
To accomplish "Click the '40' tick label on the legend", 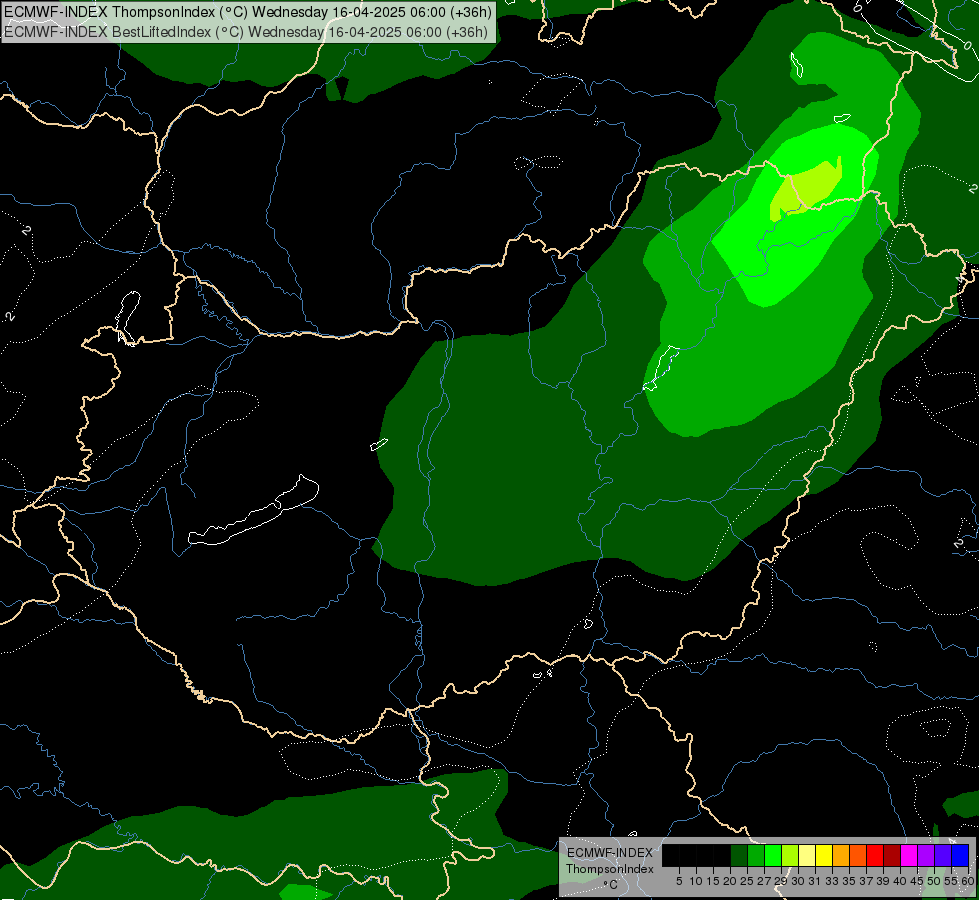I will [x=900, y=881].
